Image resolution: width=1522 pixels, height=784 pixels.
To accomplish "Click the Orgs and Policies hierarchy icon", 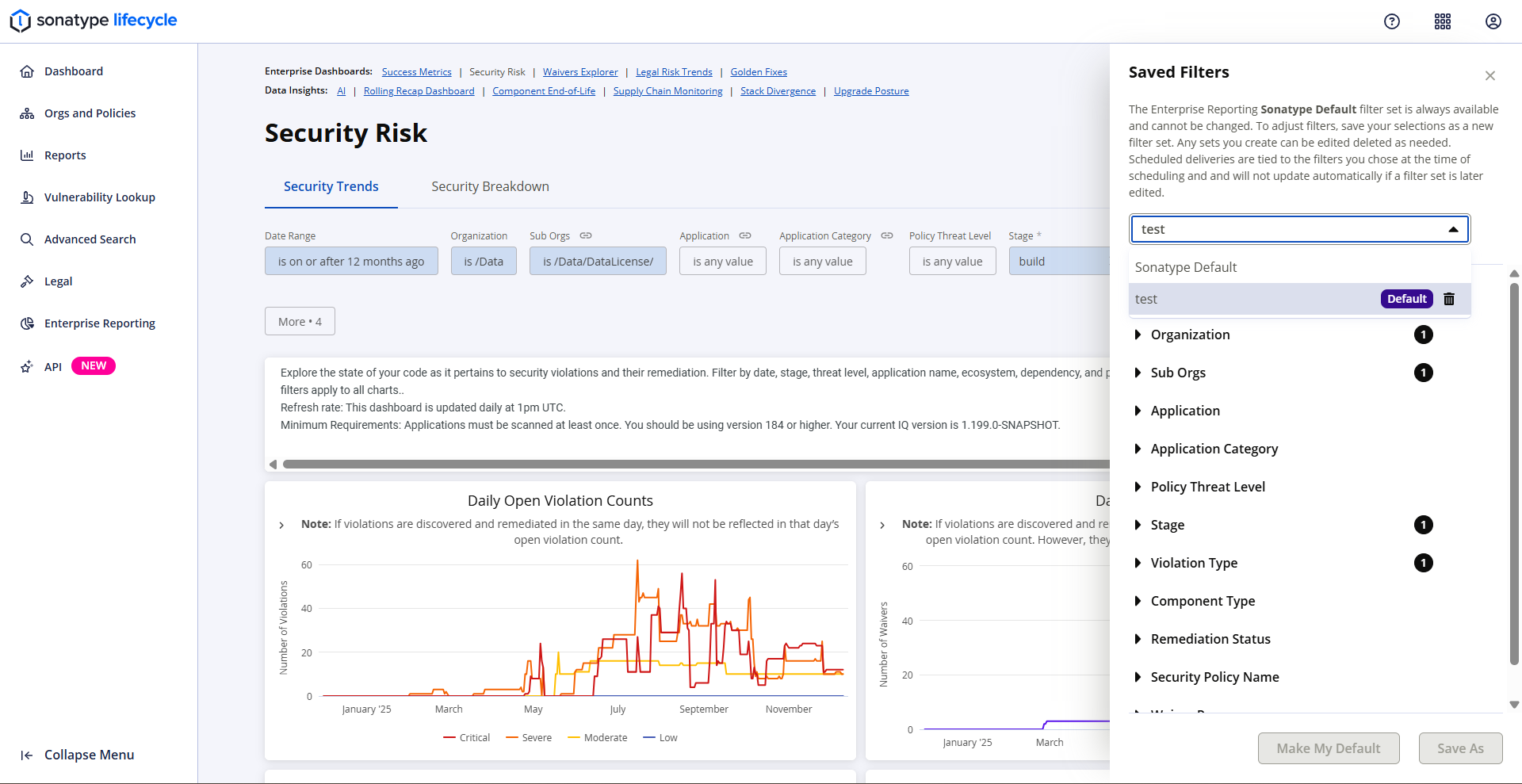I will (x=27, y=113).
